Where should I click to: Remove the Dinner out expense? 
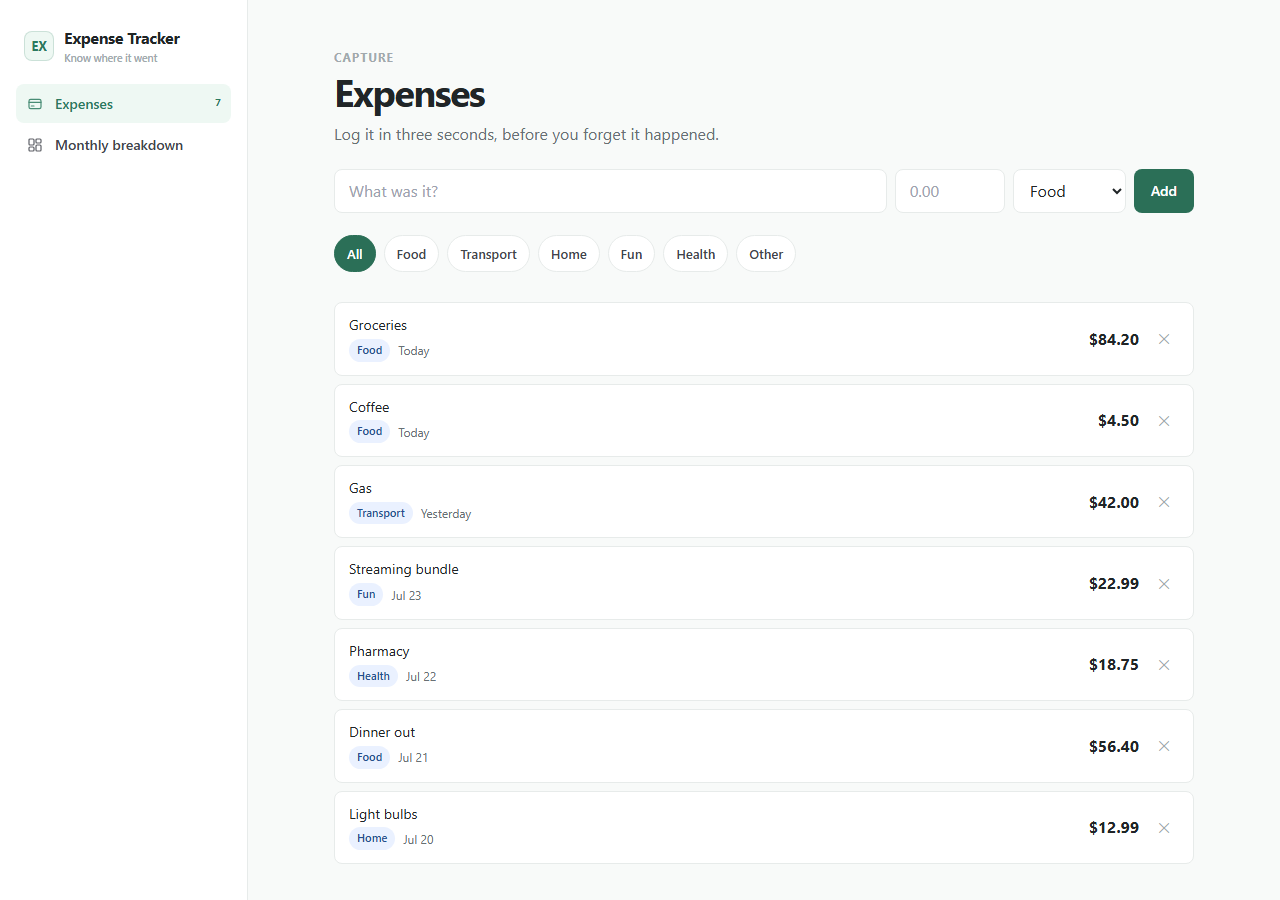[1164, 746]
